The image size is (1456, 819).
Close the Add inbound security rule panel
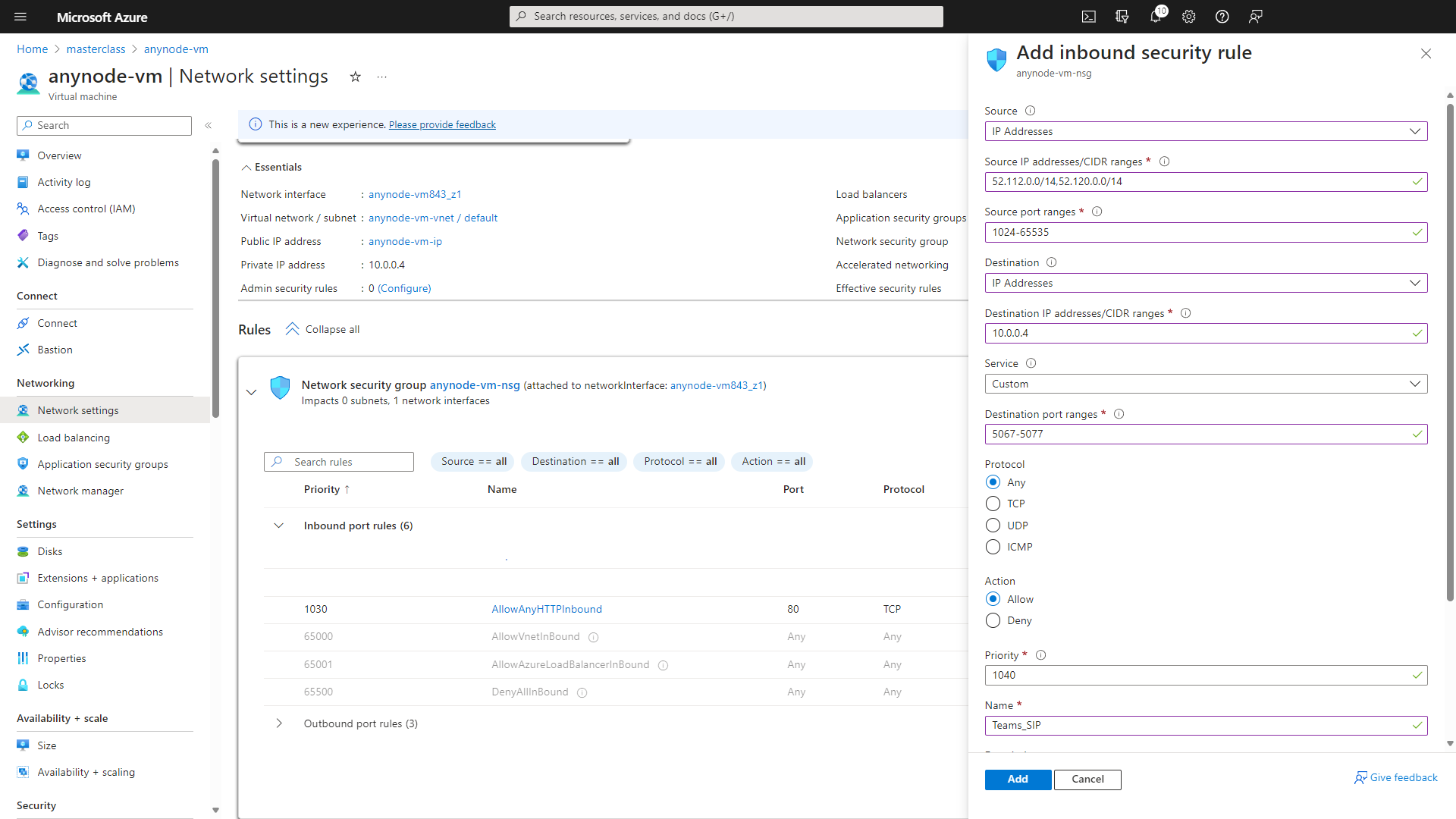pyautogui.click(x=1426, y=53)
